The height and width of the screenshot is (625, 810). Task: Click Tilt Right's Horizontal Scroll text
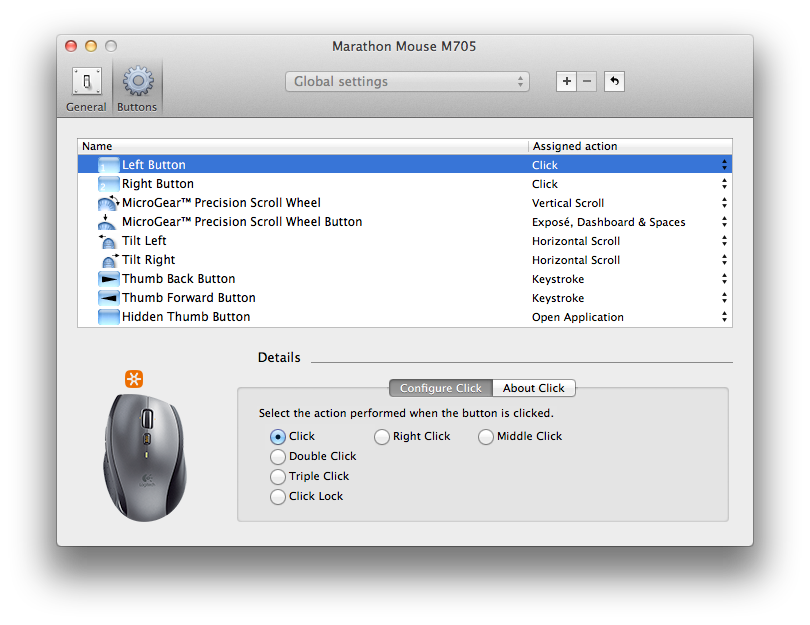[x=576, y=260]
